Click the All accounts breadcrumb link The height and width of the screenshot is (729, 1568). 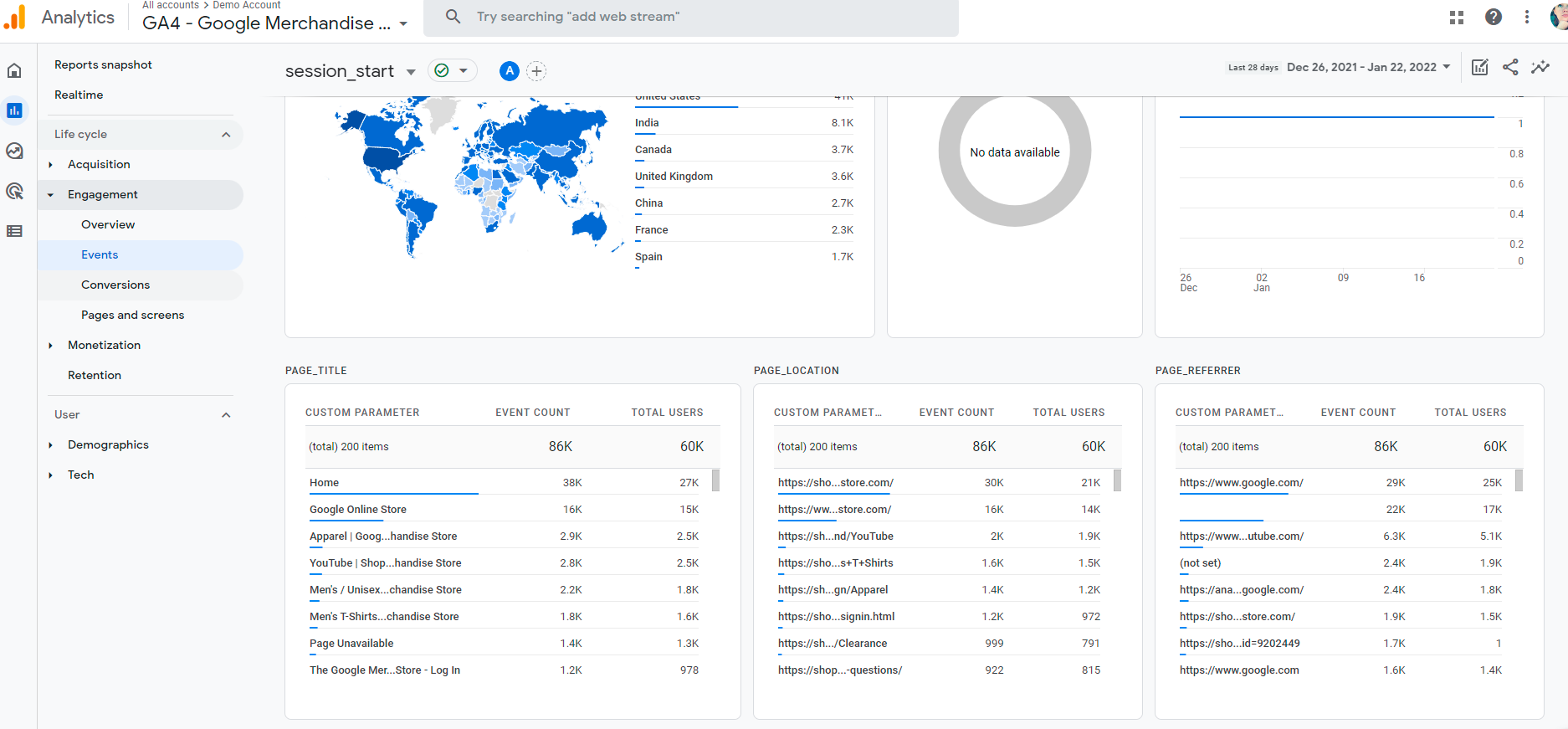(x=171, y=5)
